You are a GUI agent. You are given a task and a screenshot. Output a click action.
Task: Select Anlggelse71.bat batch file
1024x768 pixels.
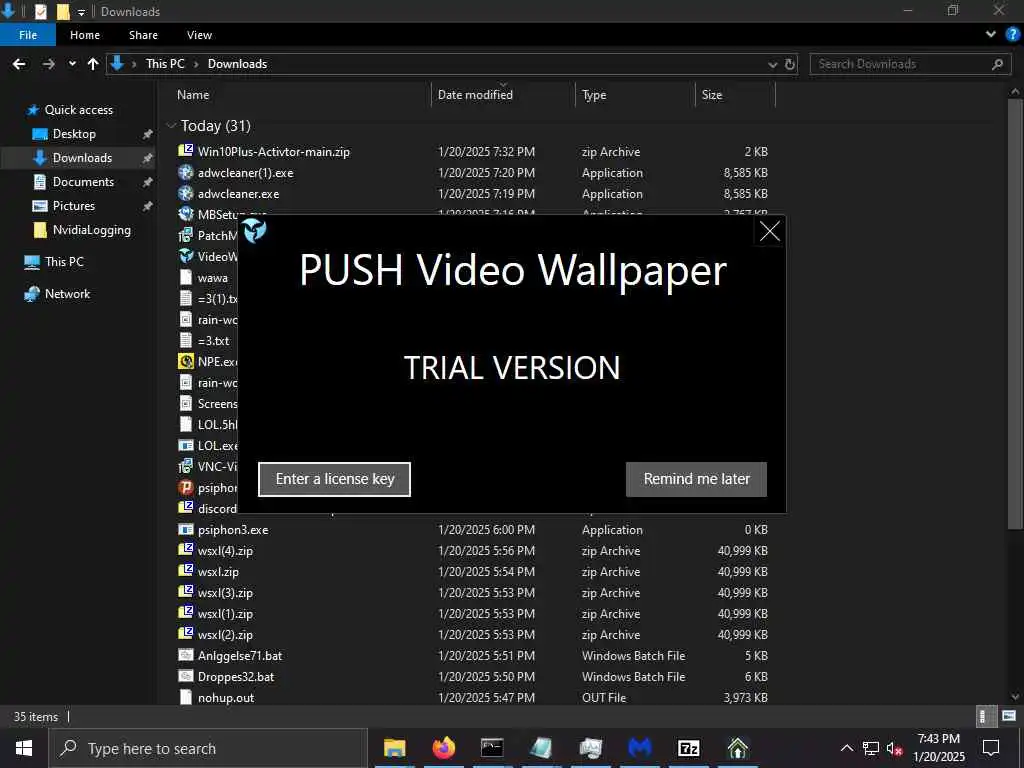pos(240,656)
